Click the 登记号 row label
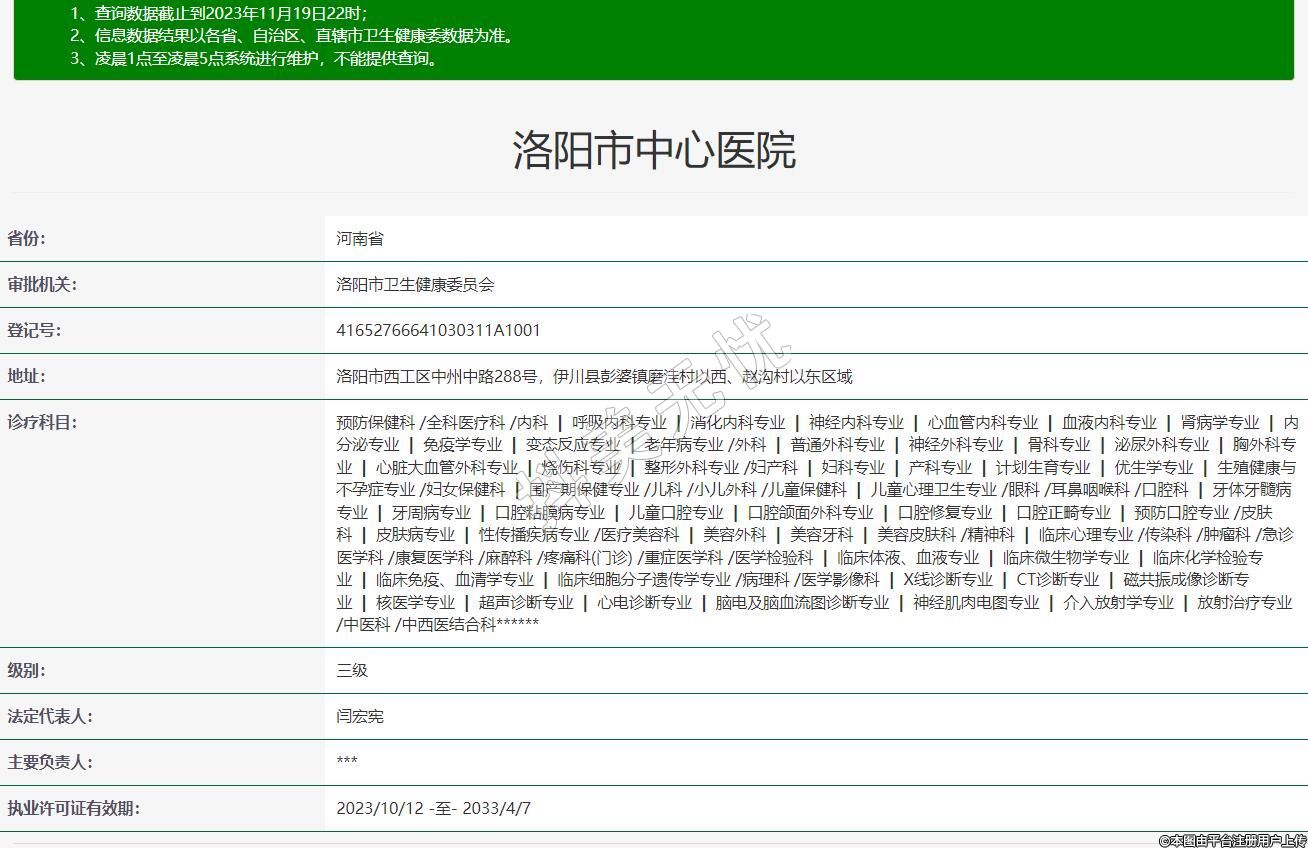 coord(34,330)
